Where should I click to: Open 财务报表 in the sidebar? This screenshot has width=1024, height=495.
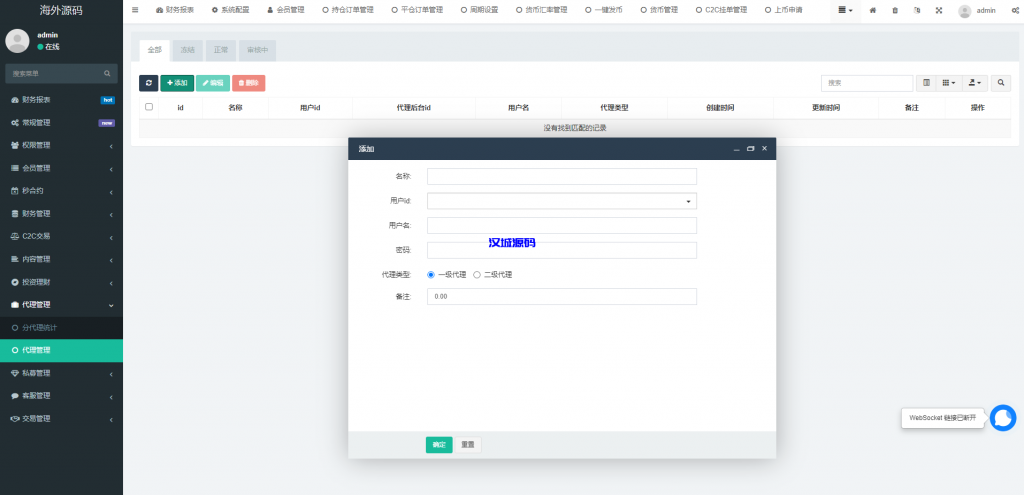[61, 100]
